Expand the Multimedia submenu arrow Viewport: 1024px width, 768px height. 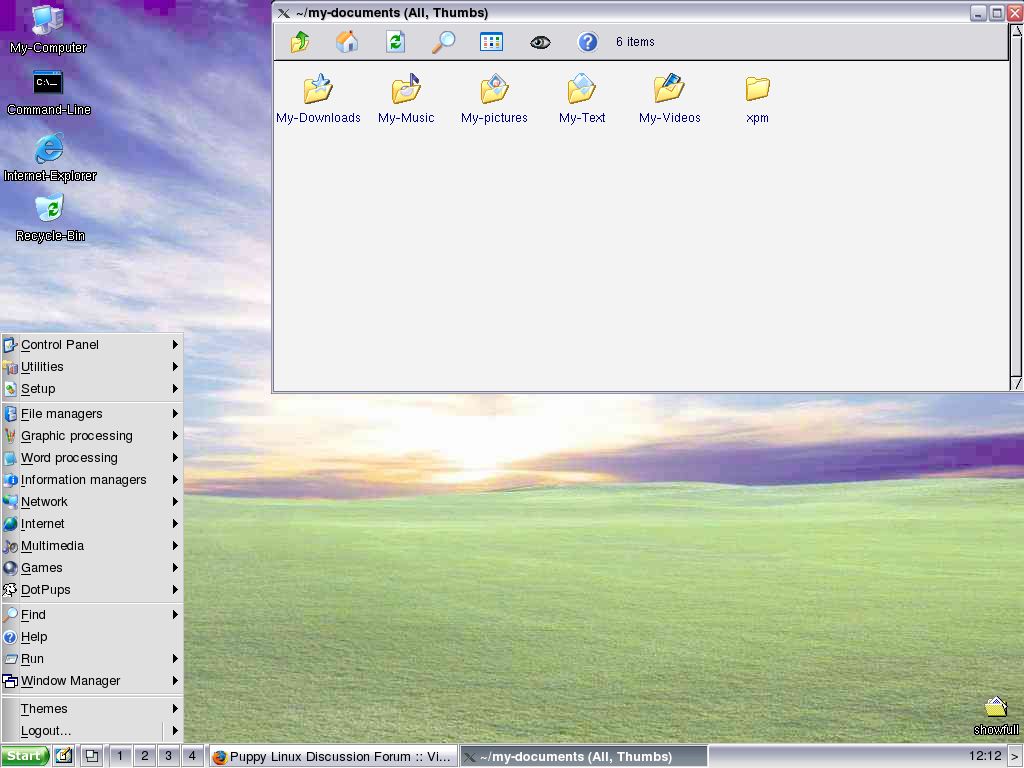pos(175,546)
